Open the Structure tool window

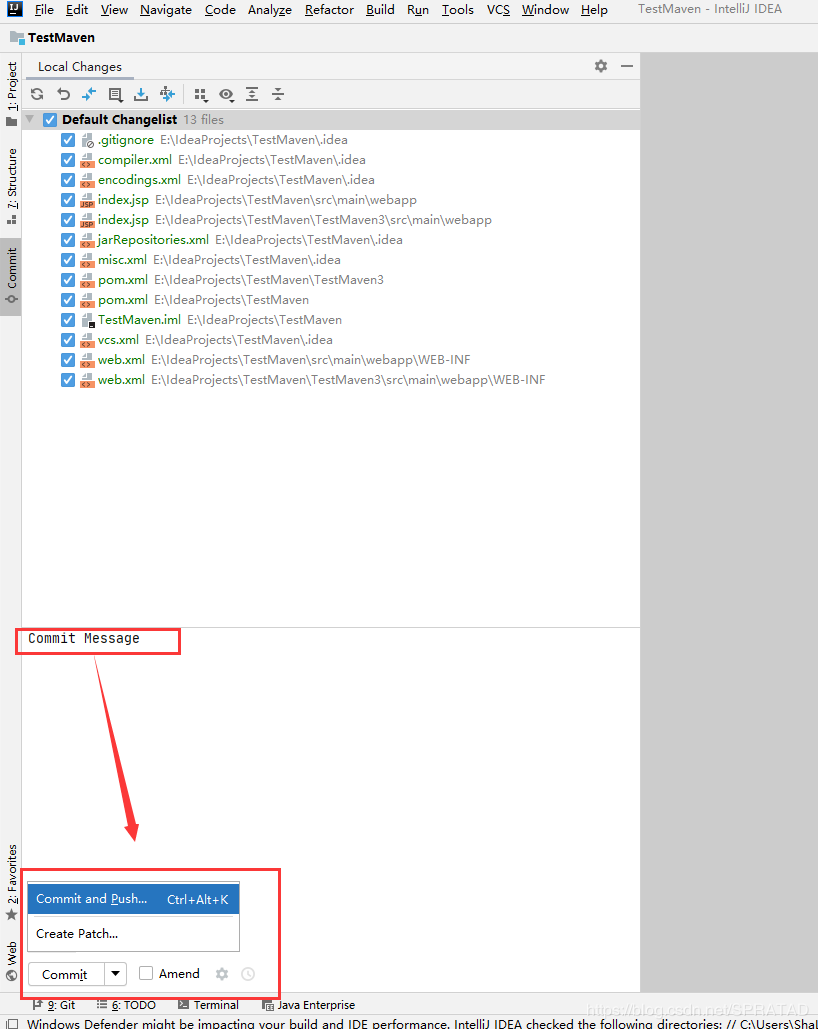[x=11, y=186]
